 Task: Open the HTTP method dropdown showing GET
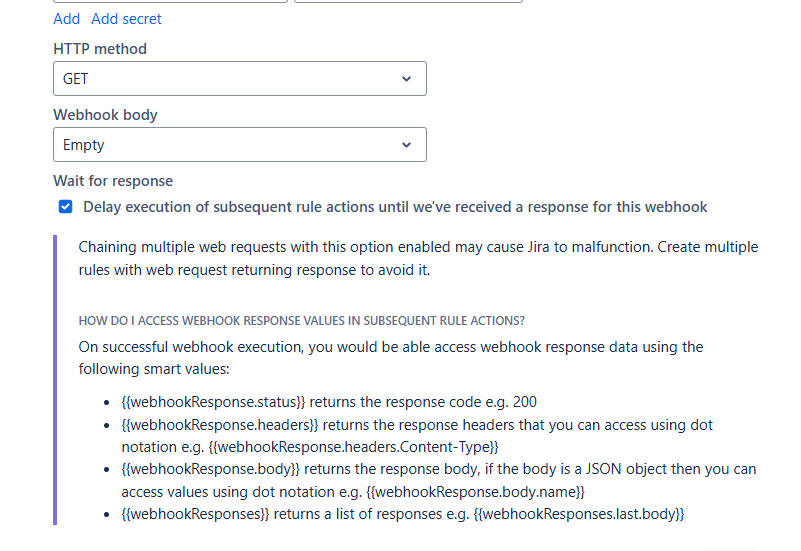230,79
